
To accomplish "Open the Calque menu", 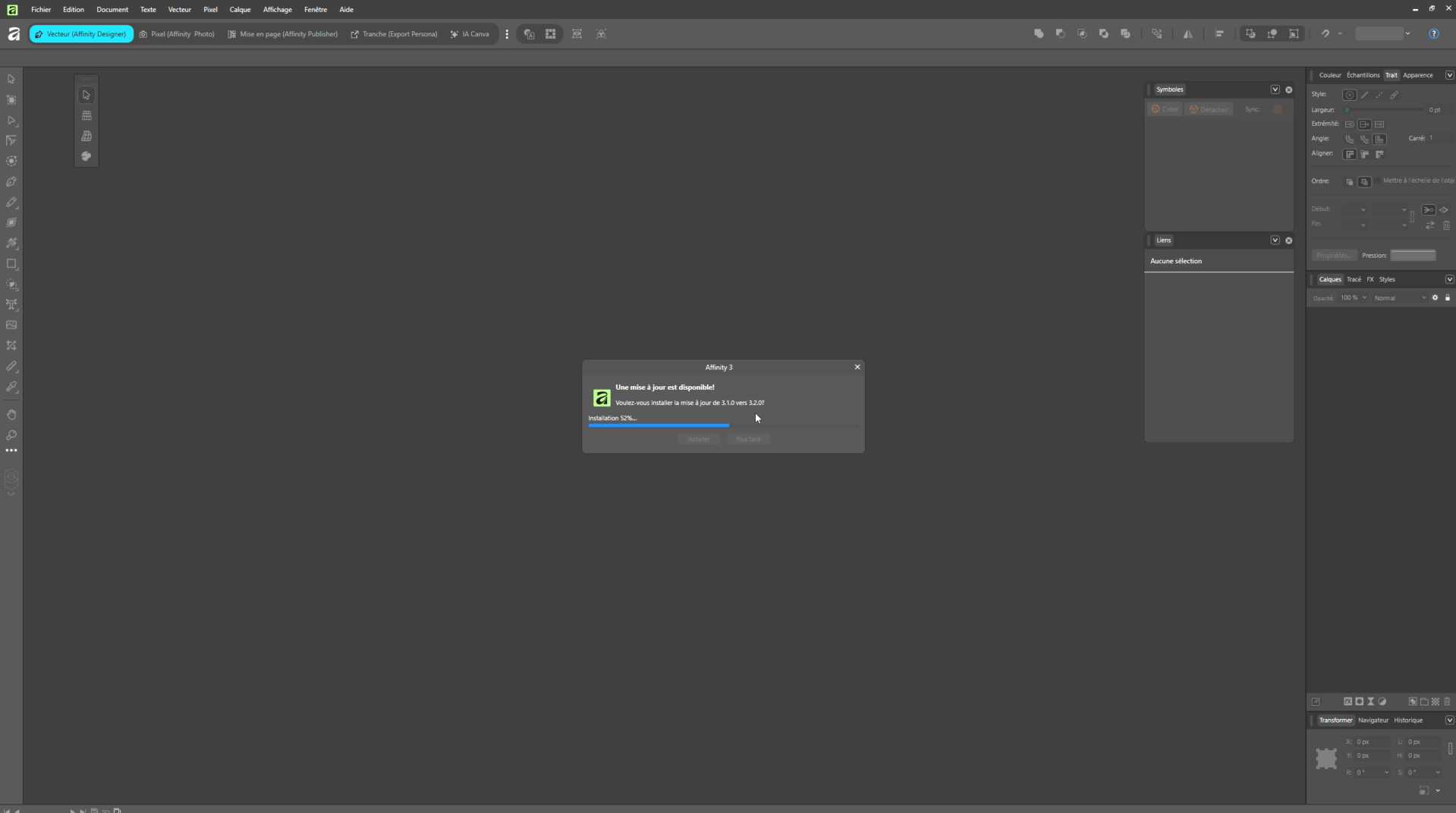I will [x=240, y=10].
